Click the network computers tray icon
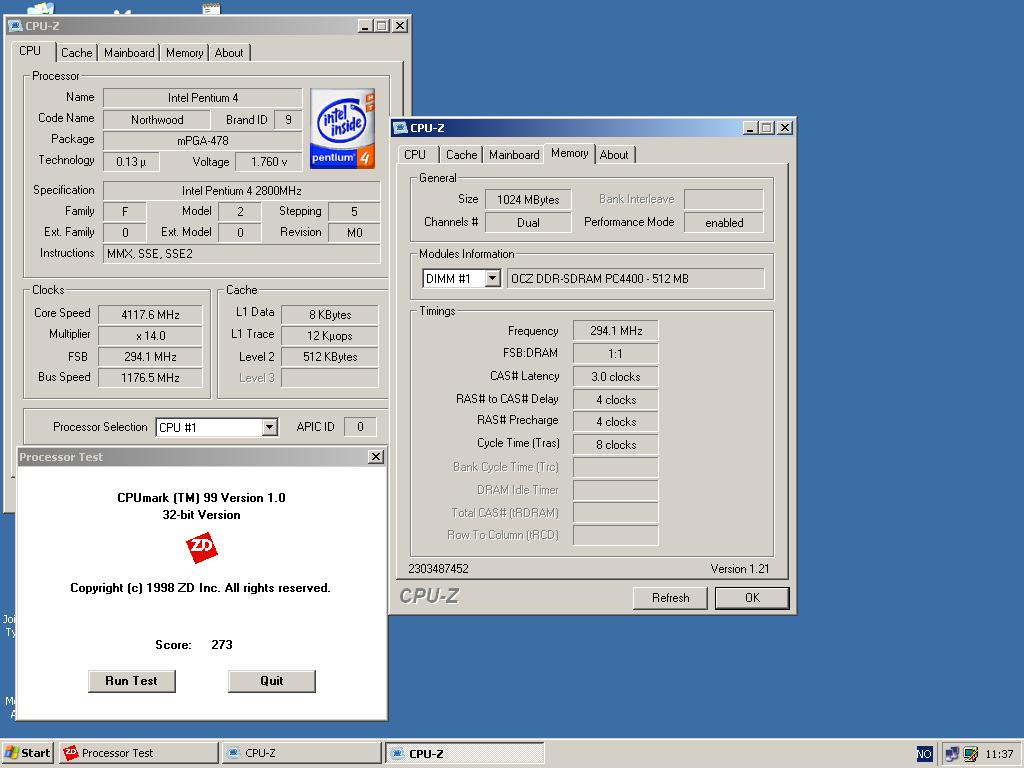This screenshot has height=768, width=1024. pos(952,754)
